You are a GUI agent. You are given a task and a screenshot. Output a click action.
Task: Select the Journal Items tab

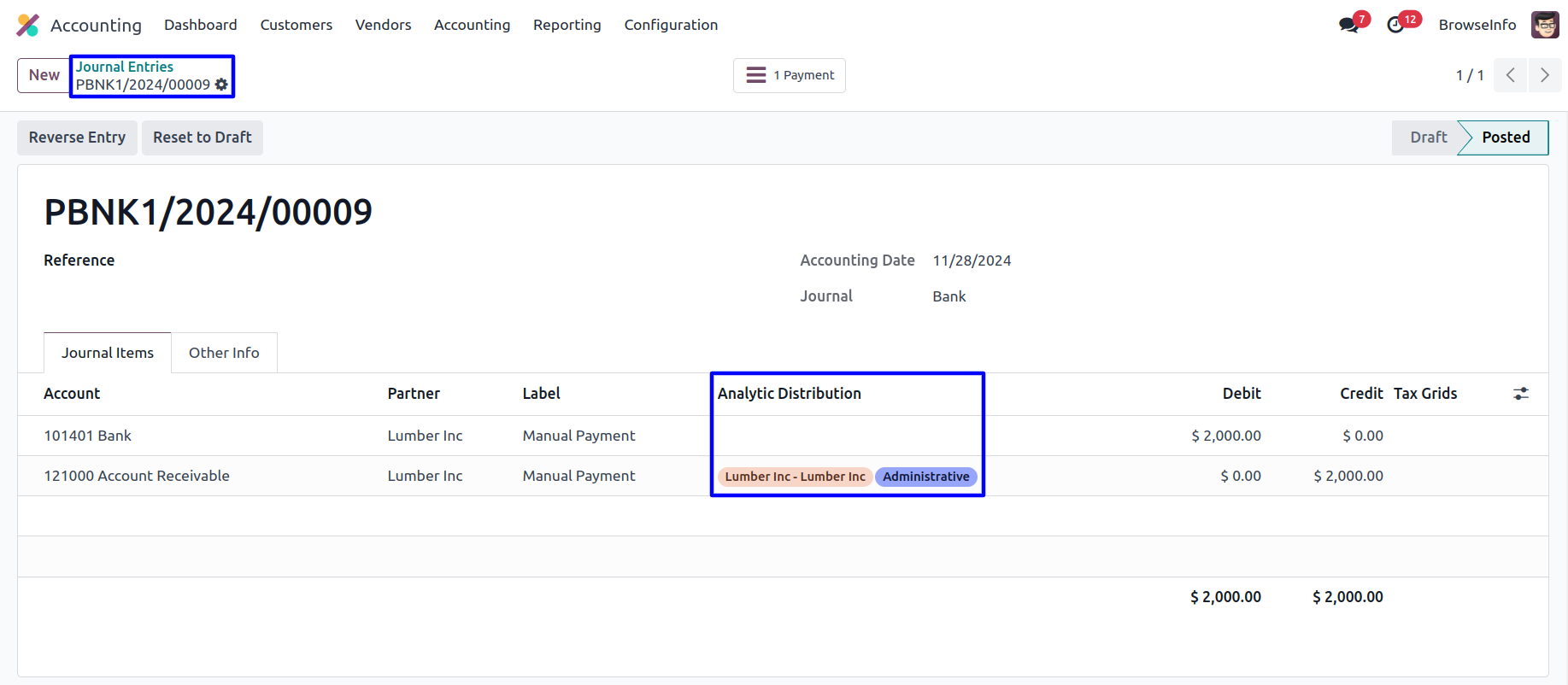108,353
